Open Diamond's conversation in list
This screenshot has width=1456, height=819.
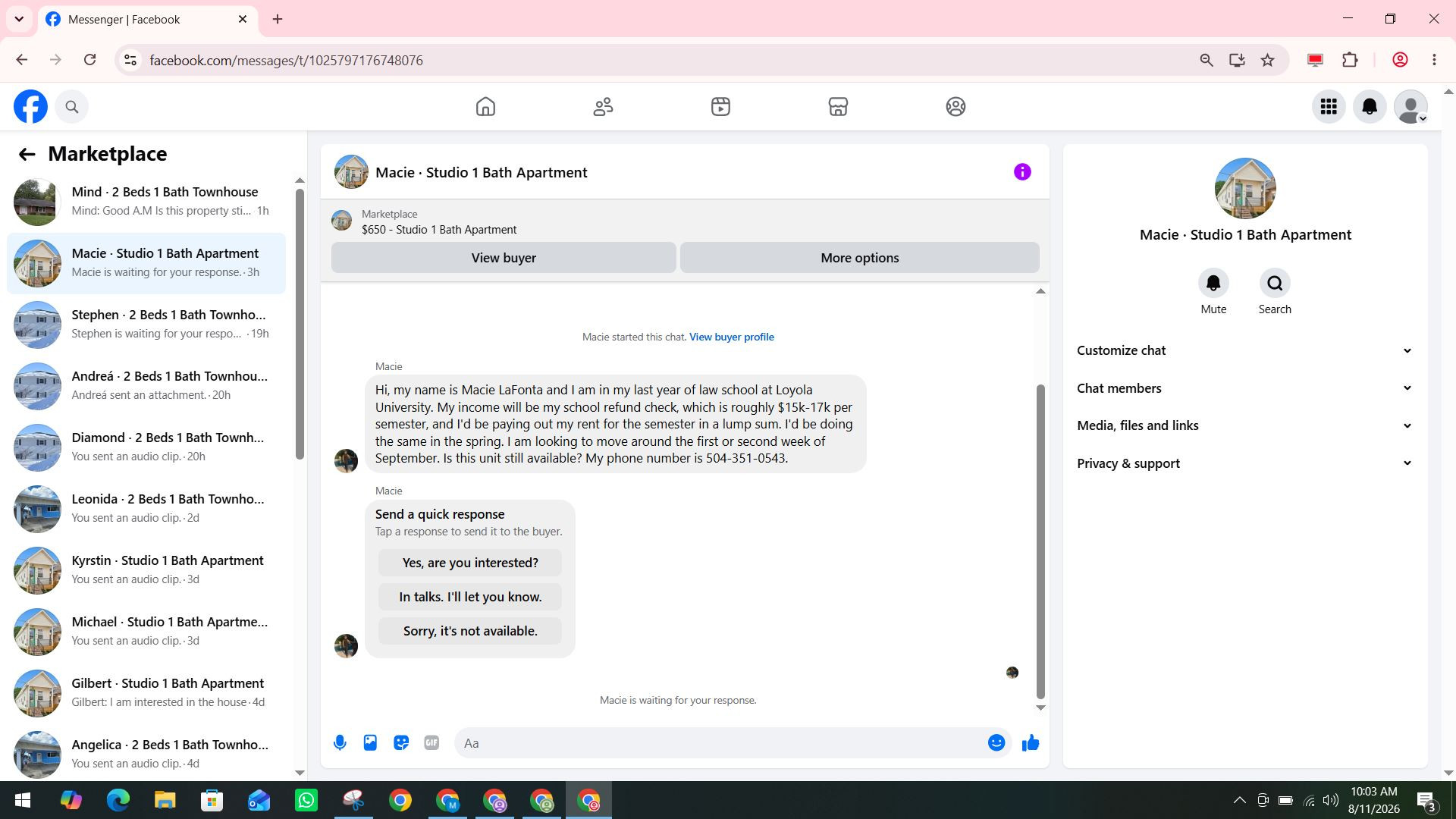(146, 447)
